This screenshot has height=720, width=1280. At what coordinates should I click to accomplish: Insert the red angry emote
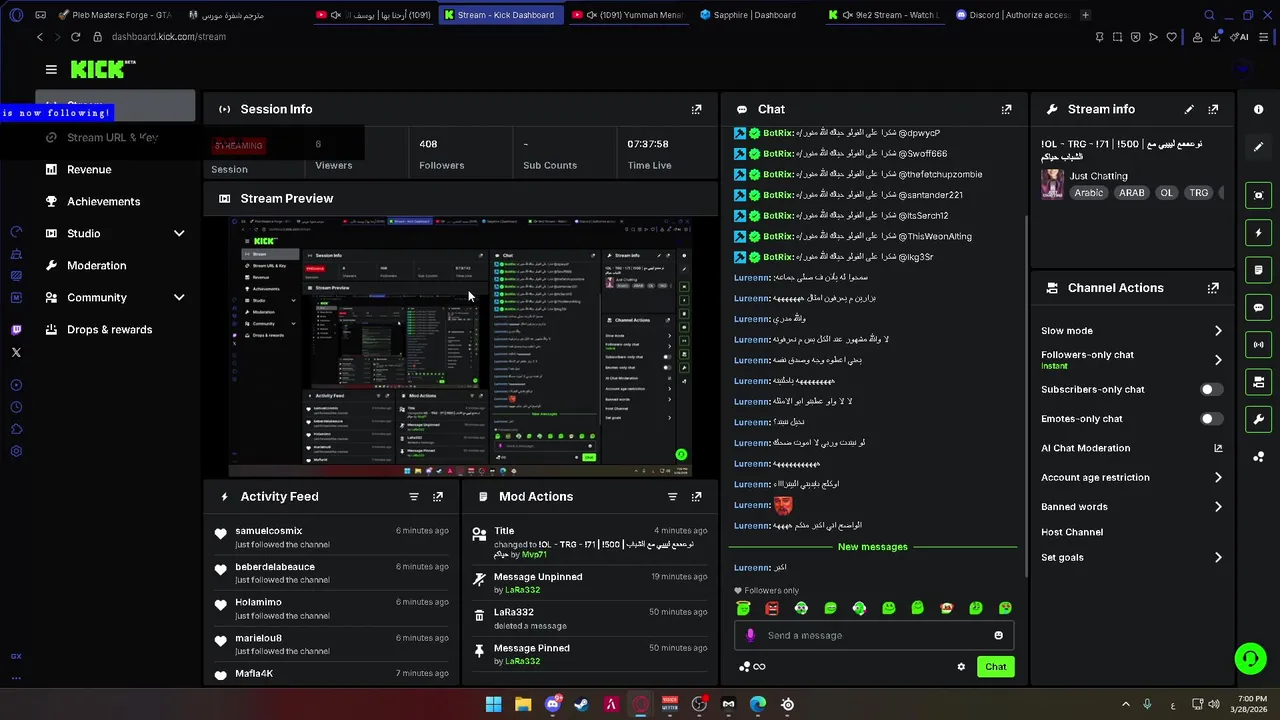[772, 608]
